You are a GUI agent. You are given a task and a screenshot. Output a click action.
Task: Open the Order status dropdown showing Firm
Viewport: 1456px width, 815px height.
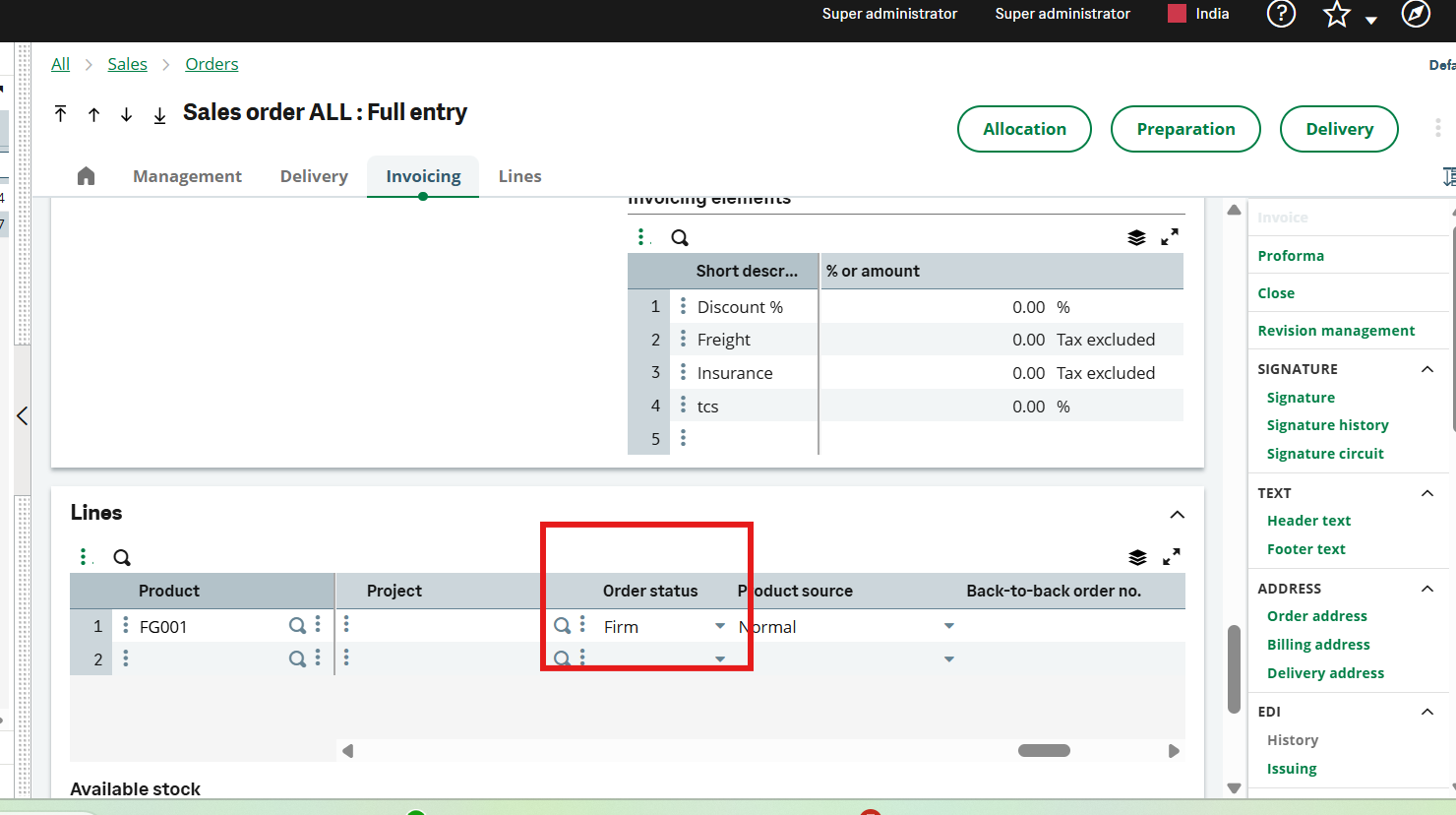pyautogui.click(x=720, y=626)
